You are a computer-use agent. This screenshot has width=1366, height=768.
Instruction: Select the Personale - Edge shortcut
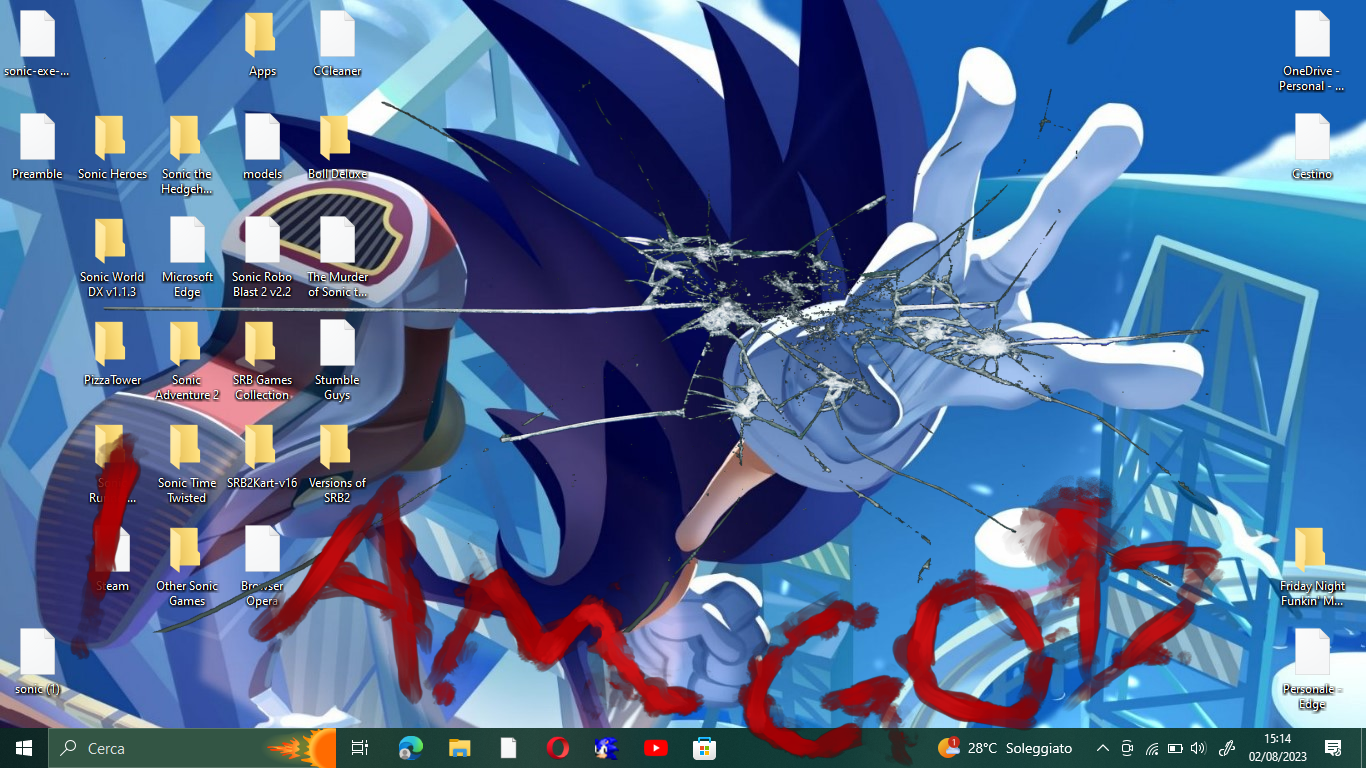click(1311, 670)
